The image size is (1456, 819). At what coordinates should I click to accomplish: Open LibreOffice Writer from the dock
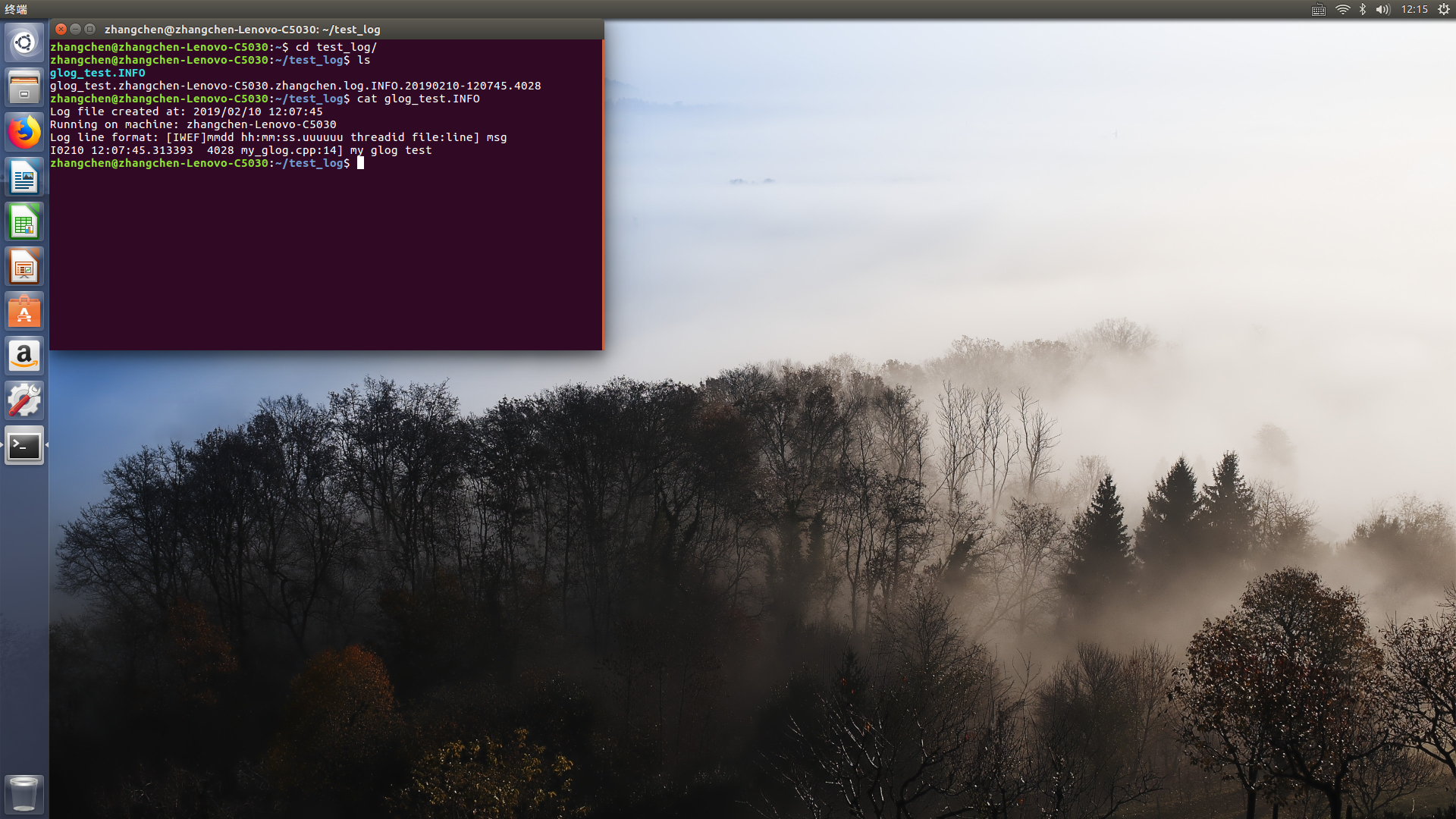pyautogui.click(x=24, y=178)
